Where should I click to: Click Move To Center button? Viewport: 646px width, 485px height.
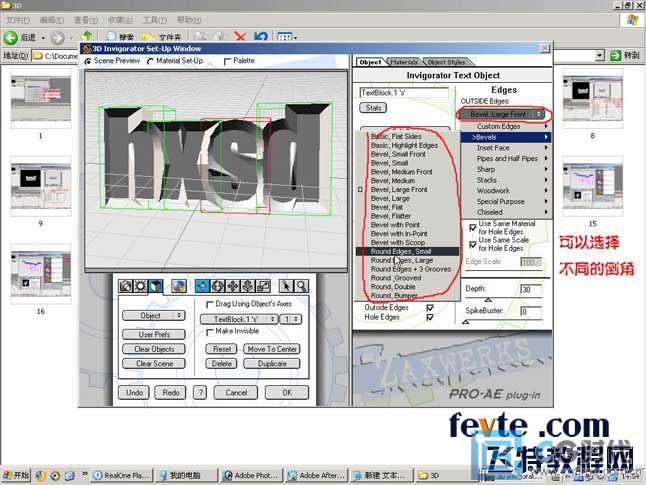pos(272,349)
